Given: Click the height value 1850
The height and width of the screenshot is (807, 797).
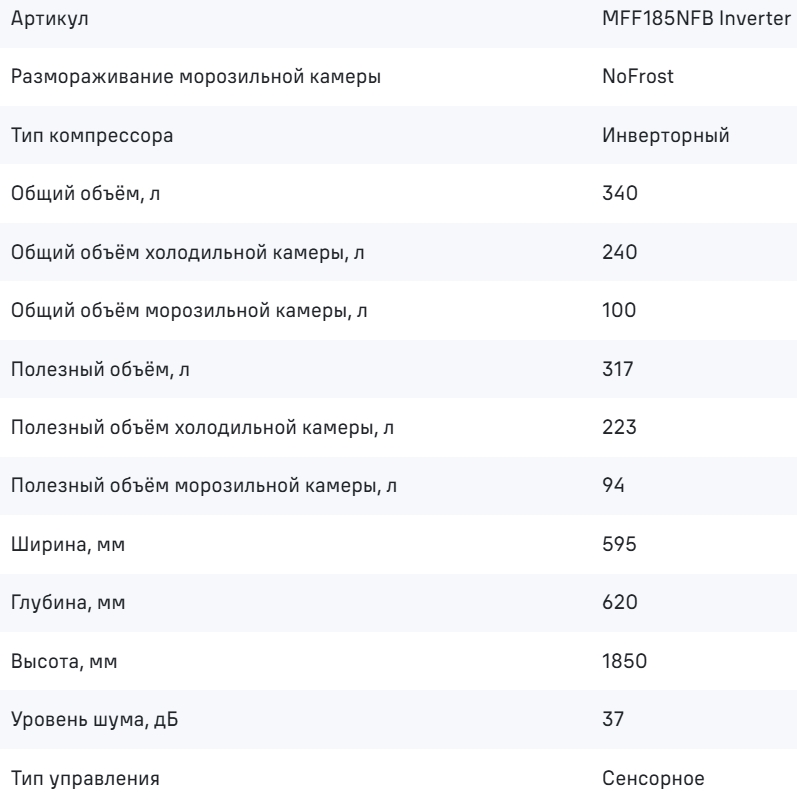Looking at the screenshot, I should click(x=624, y=661).
